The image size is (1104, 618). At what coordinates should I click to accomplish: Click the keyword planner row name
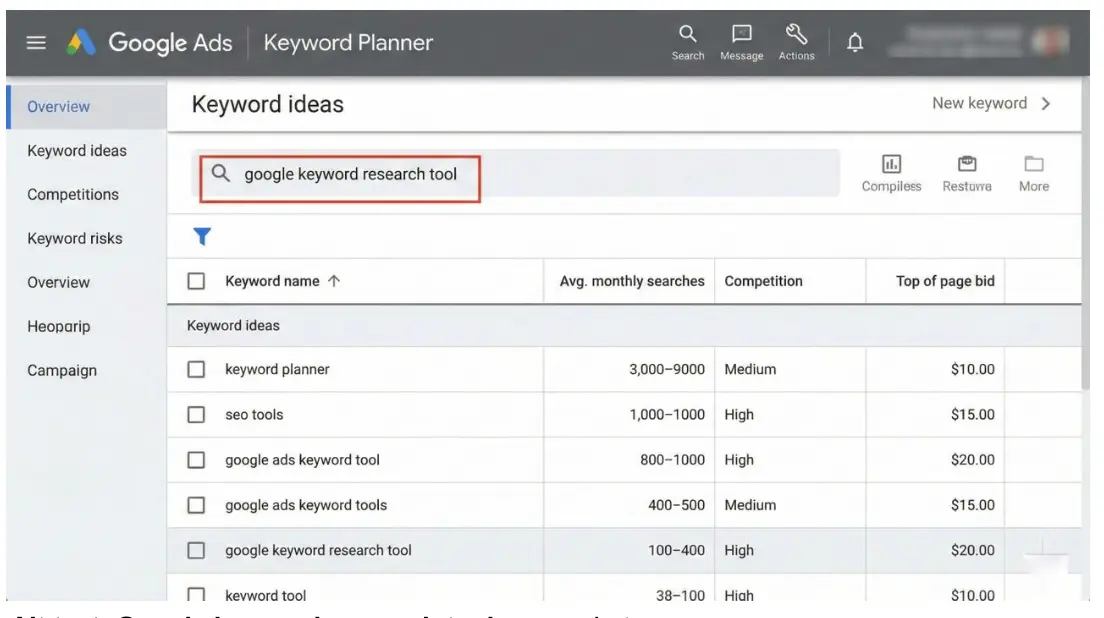point(277,370)
